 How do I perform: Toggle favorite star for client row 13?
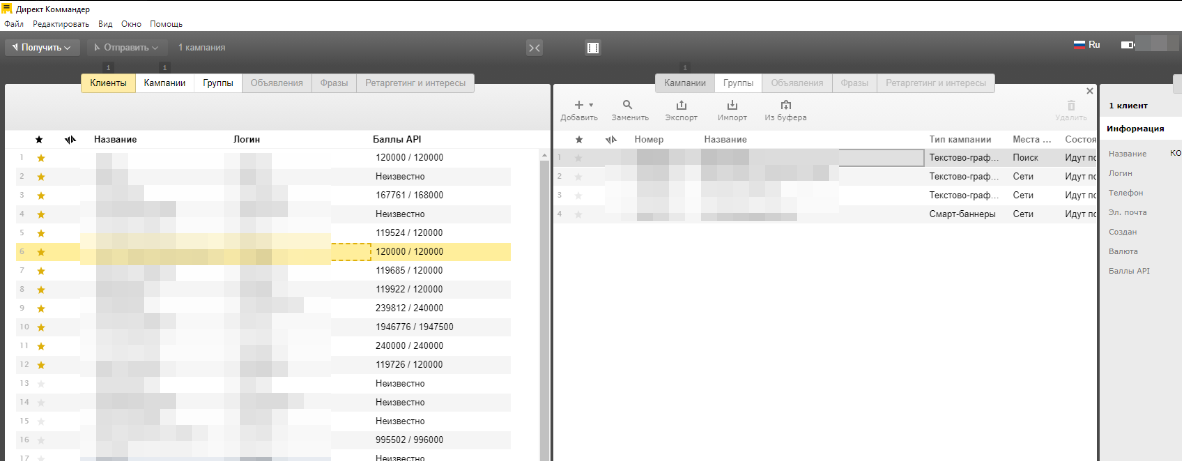coord(41,383)
